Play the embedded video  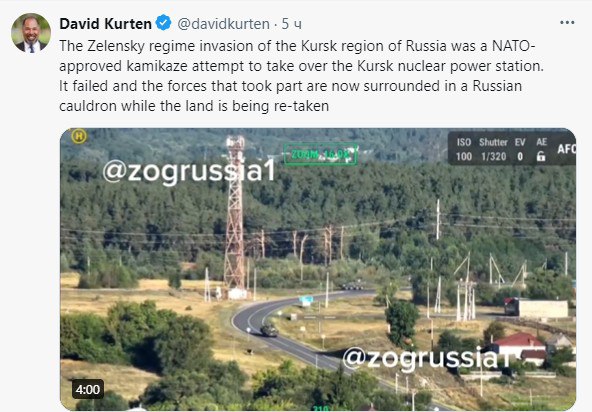[x=318, y=269]
